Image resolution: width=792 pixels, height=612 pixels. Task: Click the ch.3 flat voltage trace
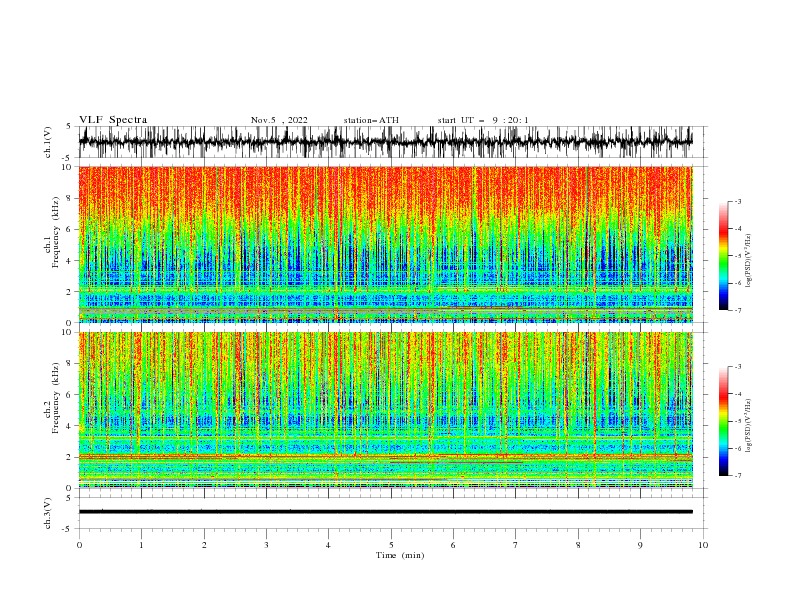point(385,512)
